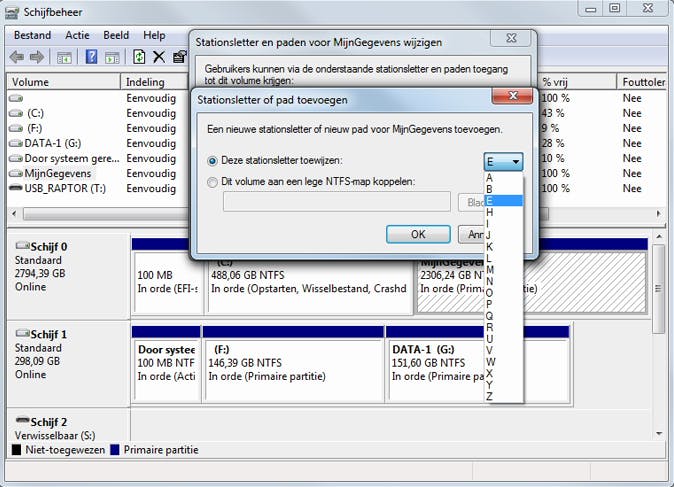Click 'Verwisselbaar (S:)' label of Schijf 2
Screen dimensions: 674x487
click(55, 435)
